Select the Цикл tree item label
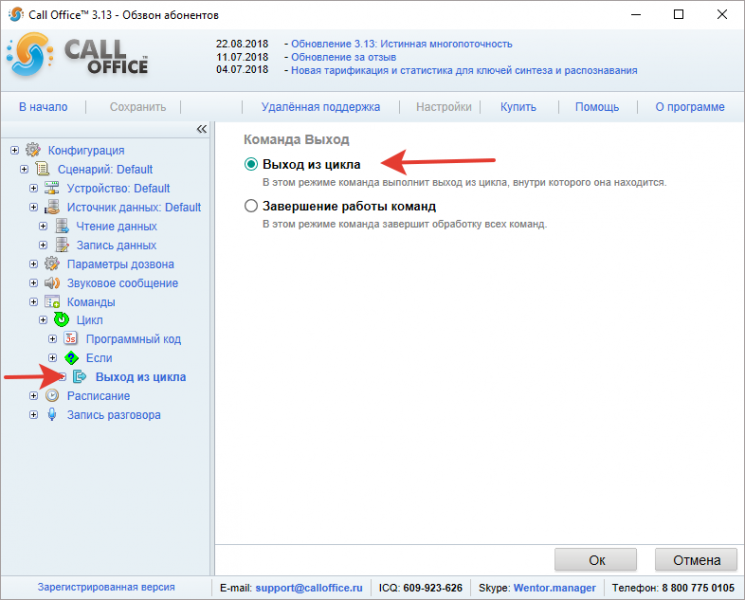 pos(89,320)
